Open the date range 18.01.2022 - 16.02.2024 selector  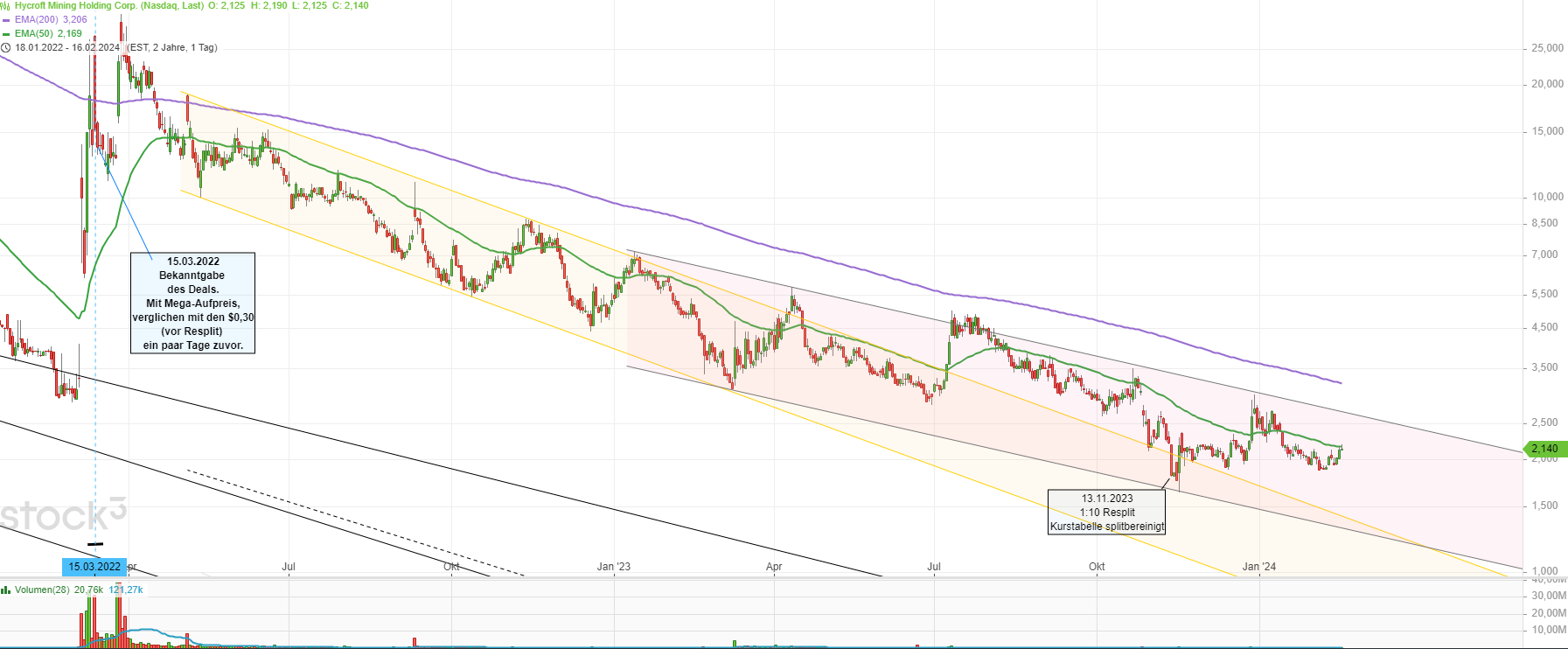pyautogui.click(x=67, y=48)
